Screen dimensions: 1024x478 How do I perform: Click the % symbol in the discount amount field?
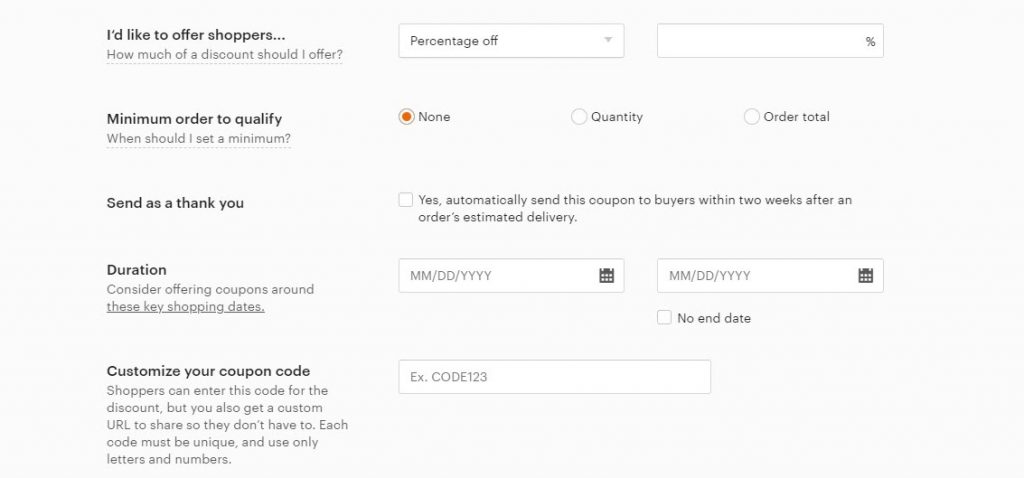pos(870,42)
